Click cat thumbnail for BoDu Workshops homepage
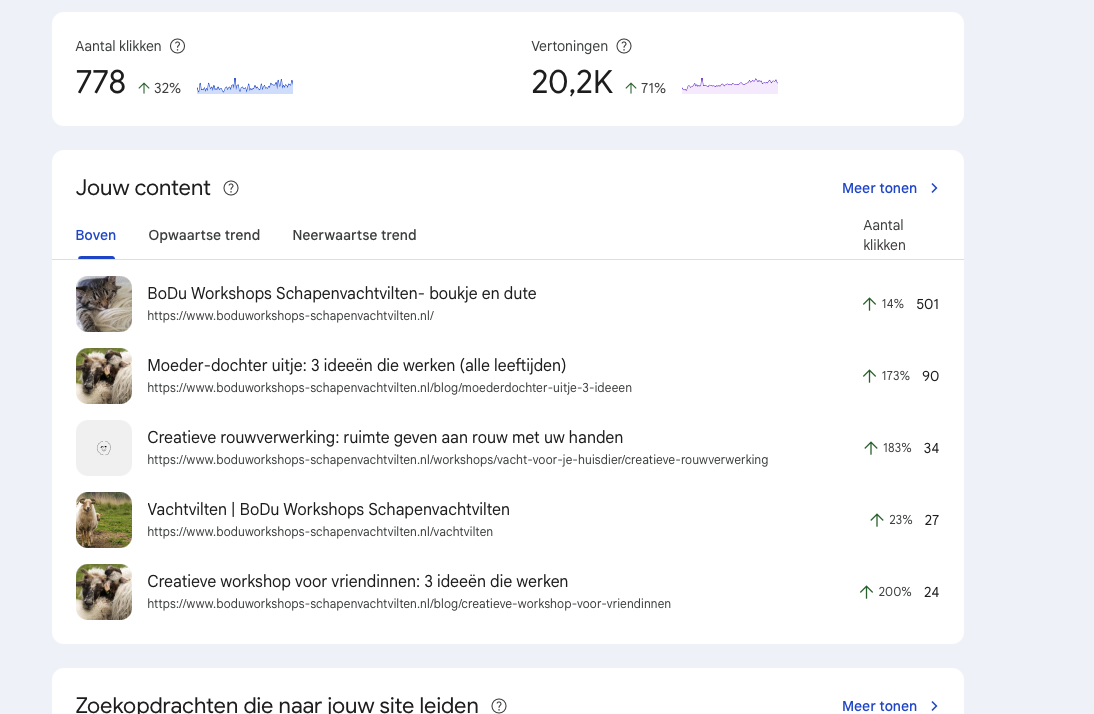The width and height of the screenshot is (1094, 714). click(104, 304)
